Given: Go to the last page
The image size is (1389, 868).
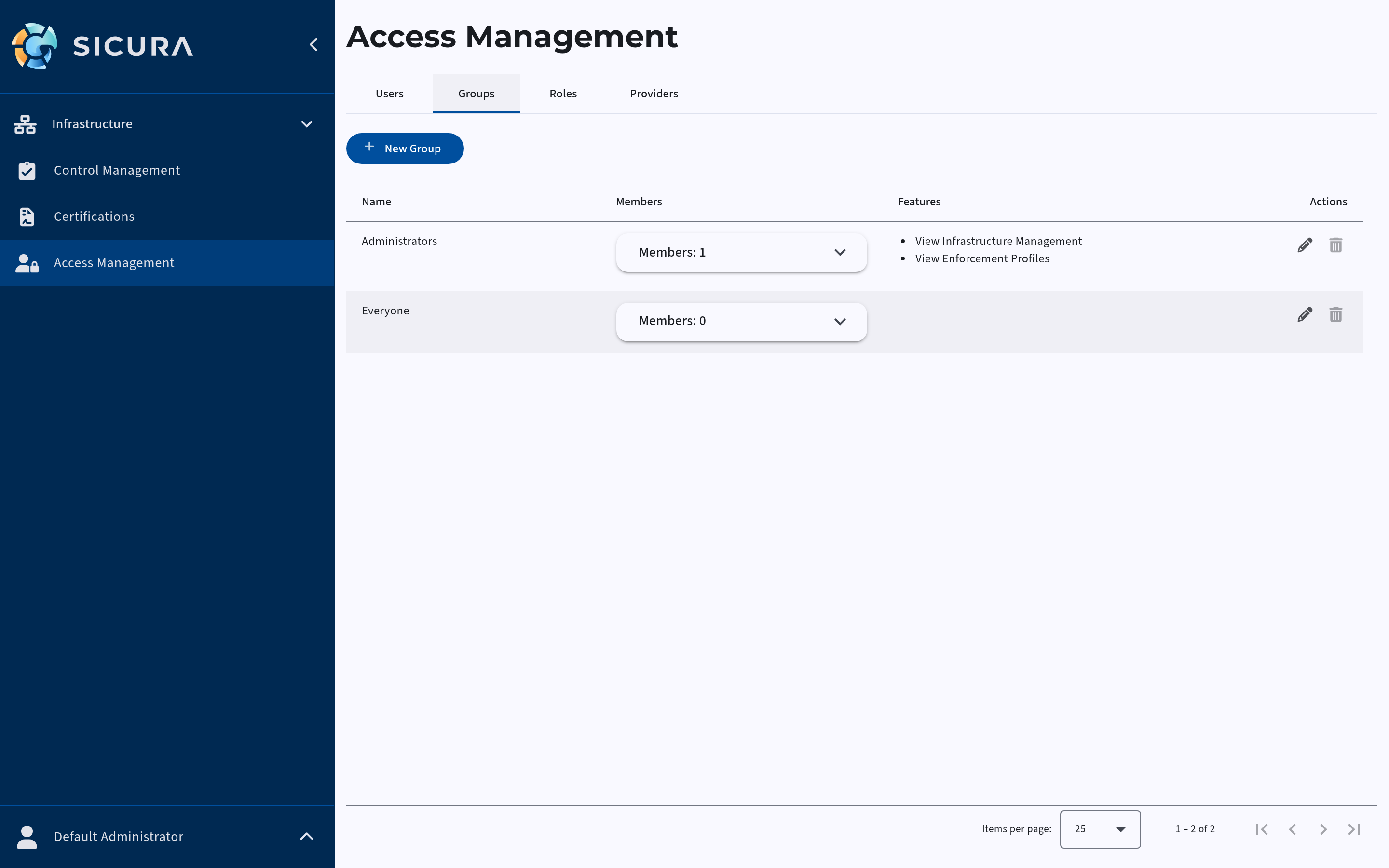Looking at the screenshot, I should (1354, 829).
